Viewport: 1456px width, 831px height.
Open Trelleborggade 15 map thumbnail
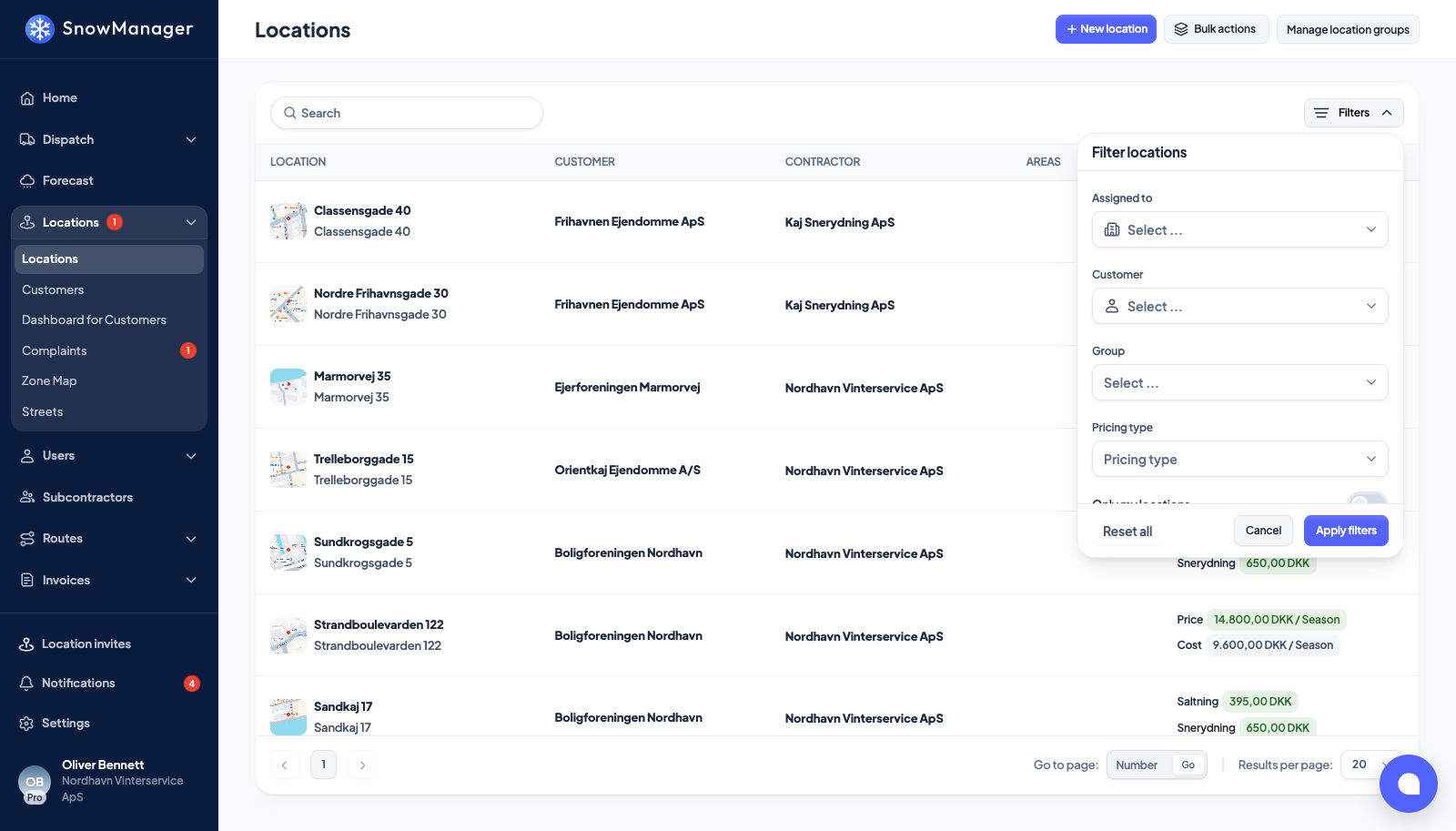[288, 470]
